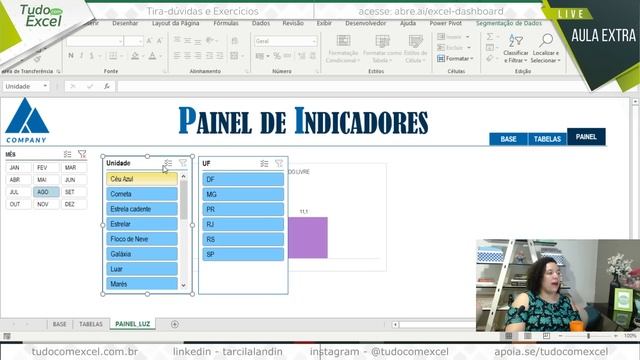Select Céu Azul in Unidade slicer
The height and width of the screenshot is (360, 640).
pos(142,179)
